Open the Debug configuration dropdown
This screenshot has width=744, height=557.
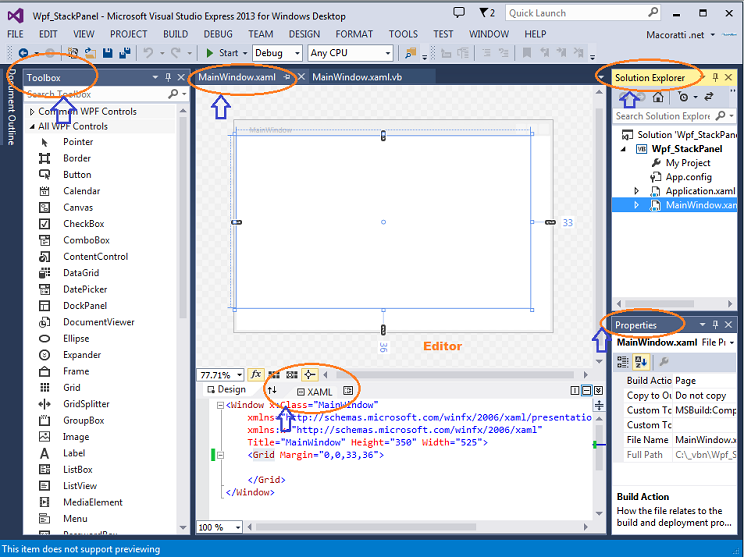click(x=277, y=53)
